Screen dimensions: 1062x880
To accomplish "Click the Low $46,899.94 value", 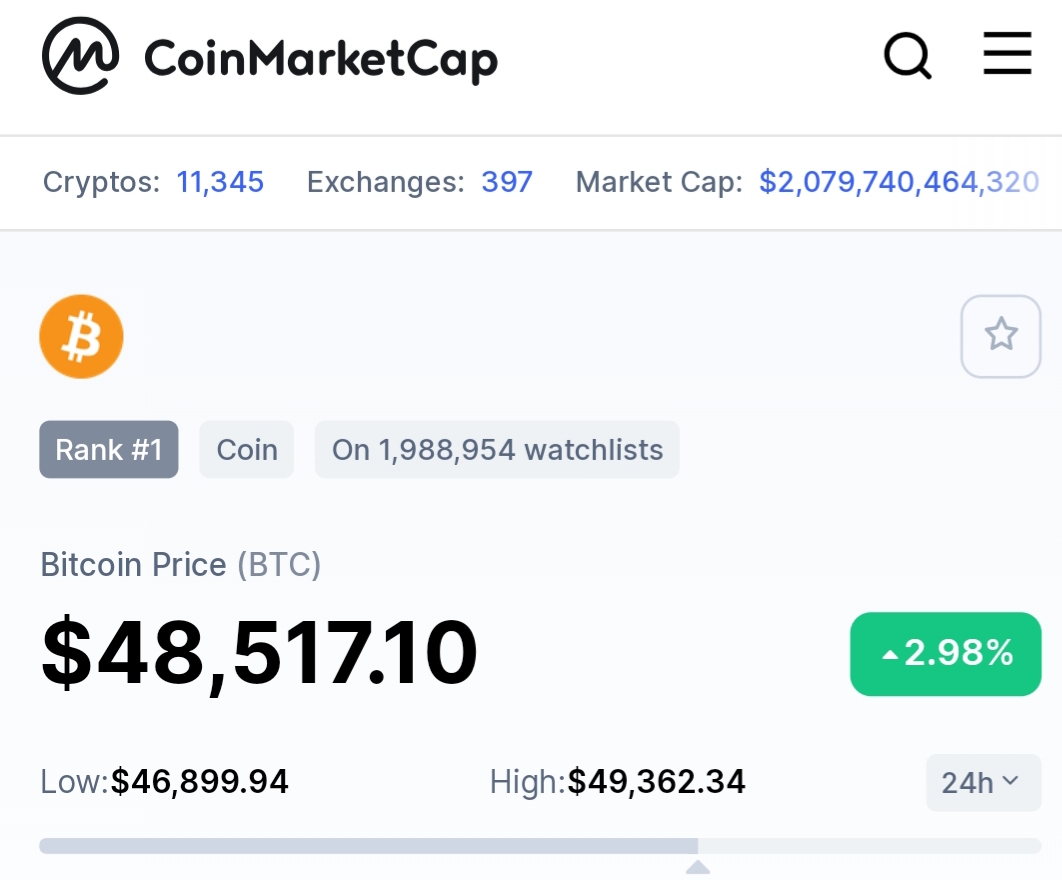I will (x=200, y=782).
